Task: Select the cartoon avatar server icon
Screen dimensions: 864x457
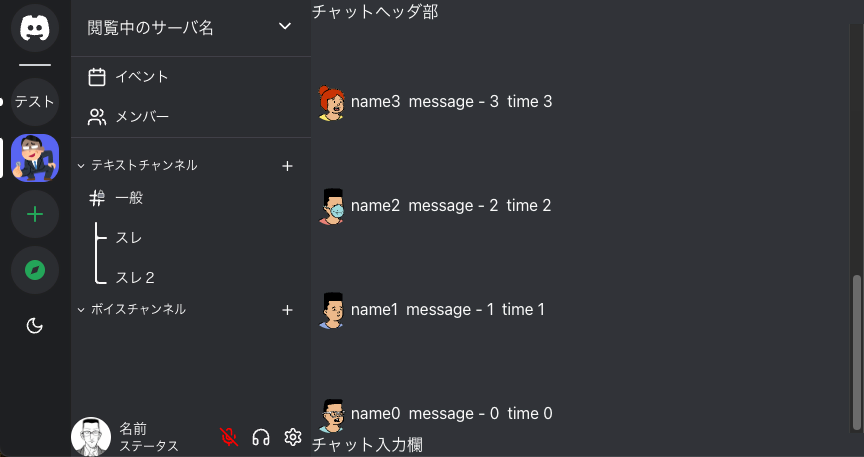Action: 35,157
